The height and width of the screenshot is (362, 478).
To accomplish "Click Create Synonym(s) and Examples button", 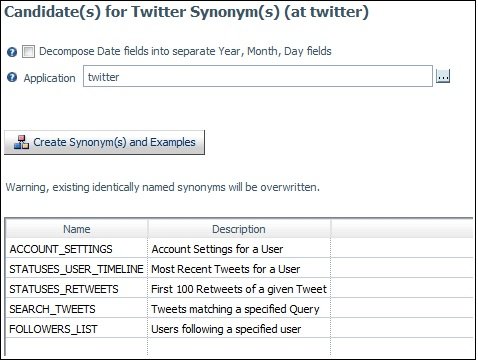I will click(104, 142).
